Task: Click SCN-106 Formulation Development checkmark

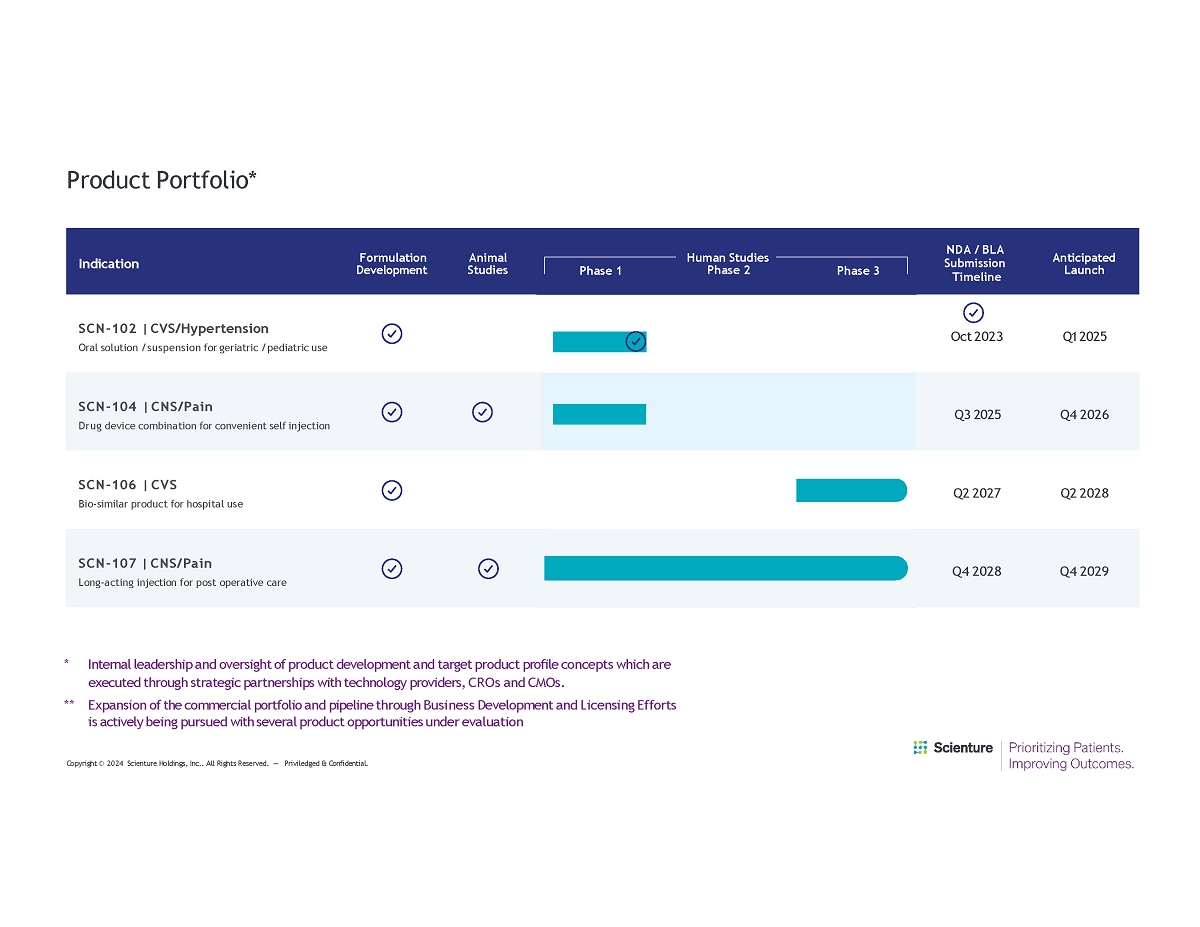Action: tap(392, 490)
